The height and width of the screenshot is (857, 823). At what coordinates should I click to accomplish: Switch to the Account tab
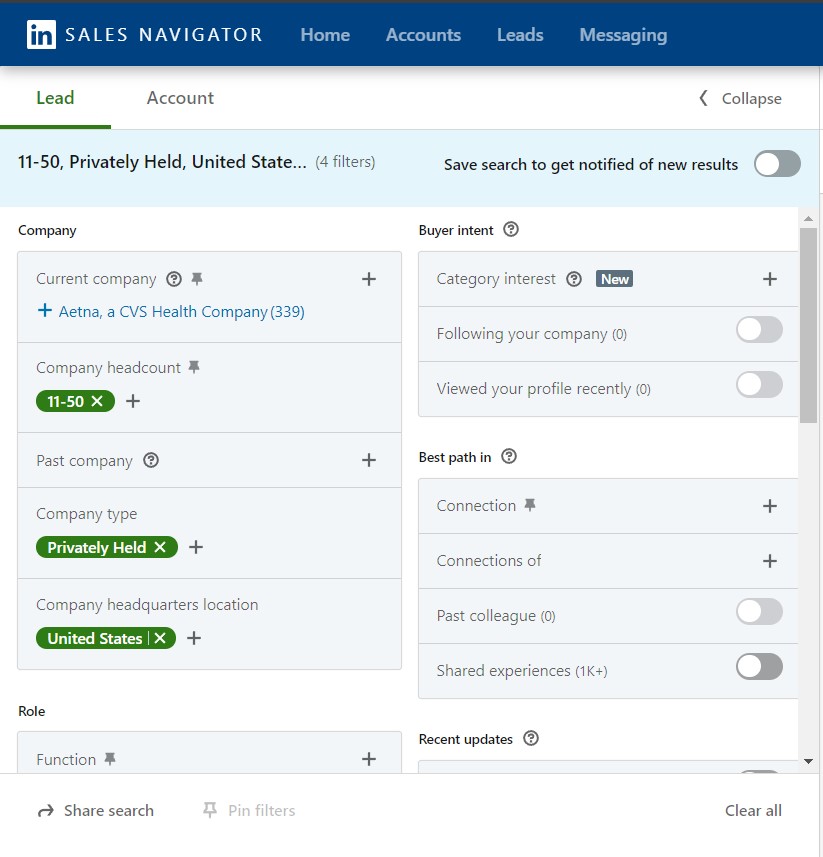[x=180, y=98]
